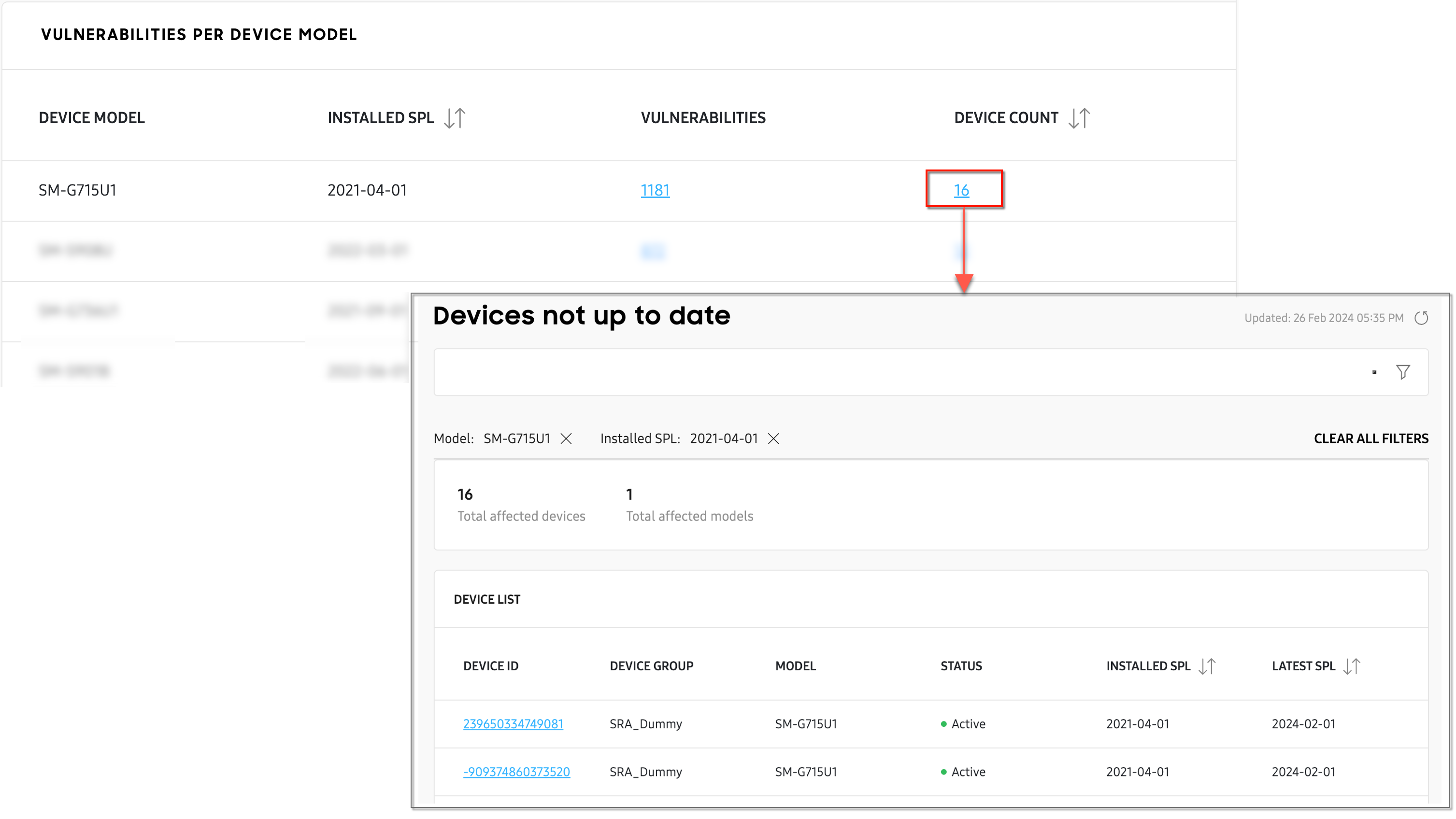Sort device list by Latest SPL
Image resolution: width=1456 pixels, height=819 pixels.
point(1352,666)
